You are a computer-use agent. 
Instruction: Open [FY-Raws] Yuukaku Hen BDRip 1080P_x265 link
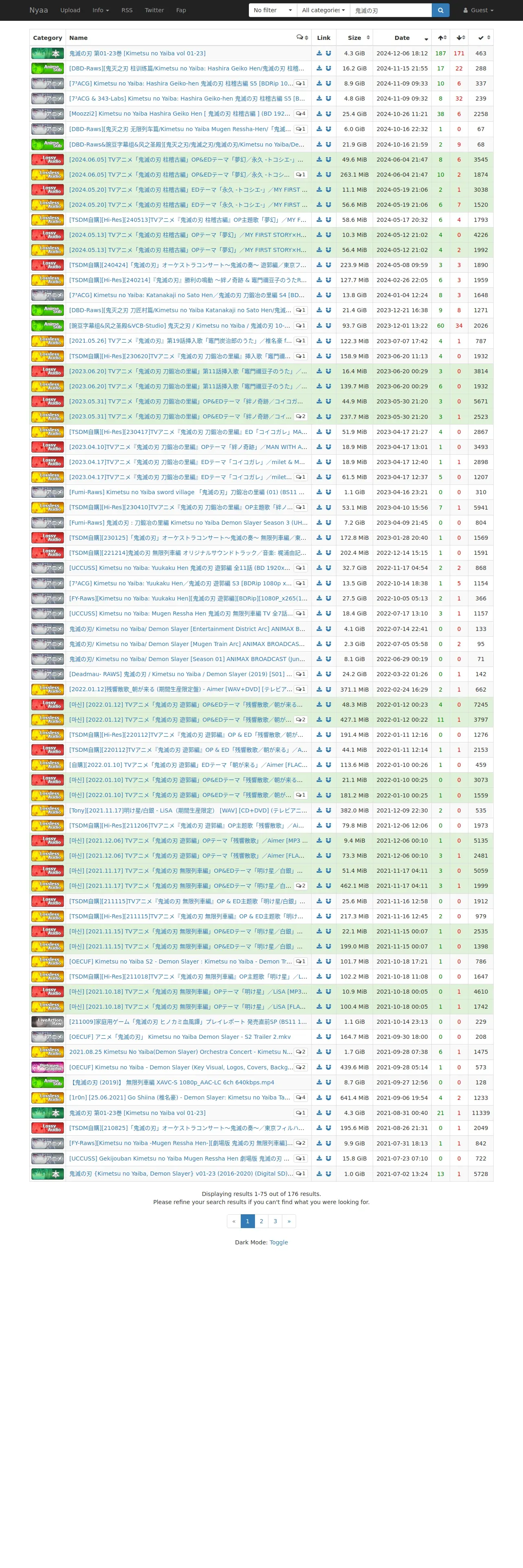[x=188, y=598]
